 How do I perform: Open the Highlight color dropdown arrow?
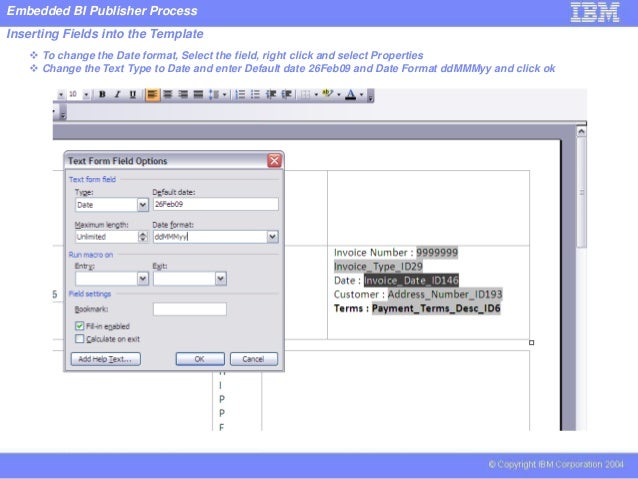pyautogui.click(x=339, y=95)
